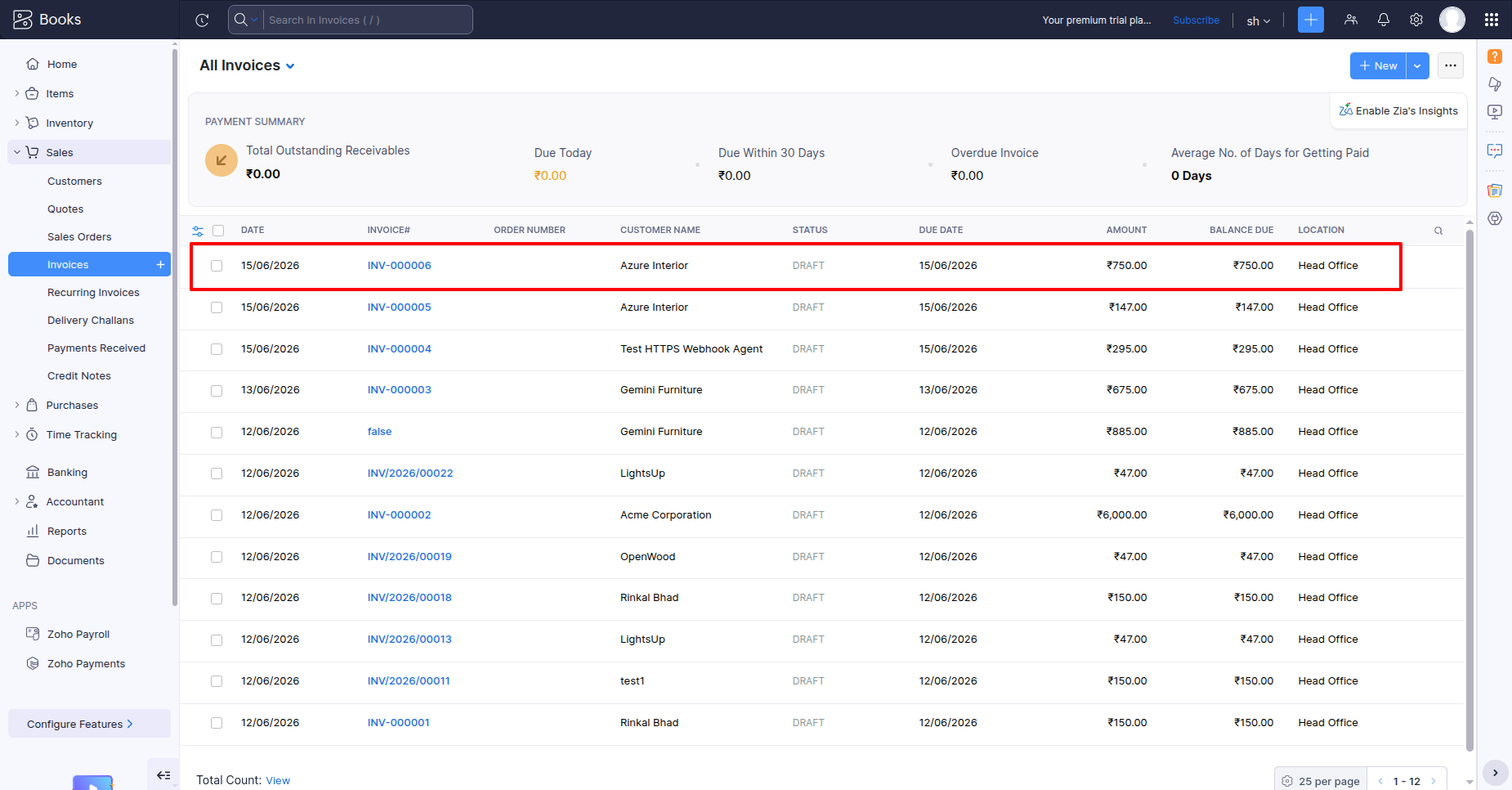Click the blue quick create plus icon
Image resolution: width=1512 pixels, height=790 pixels.
[1311, 20]
